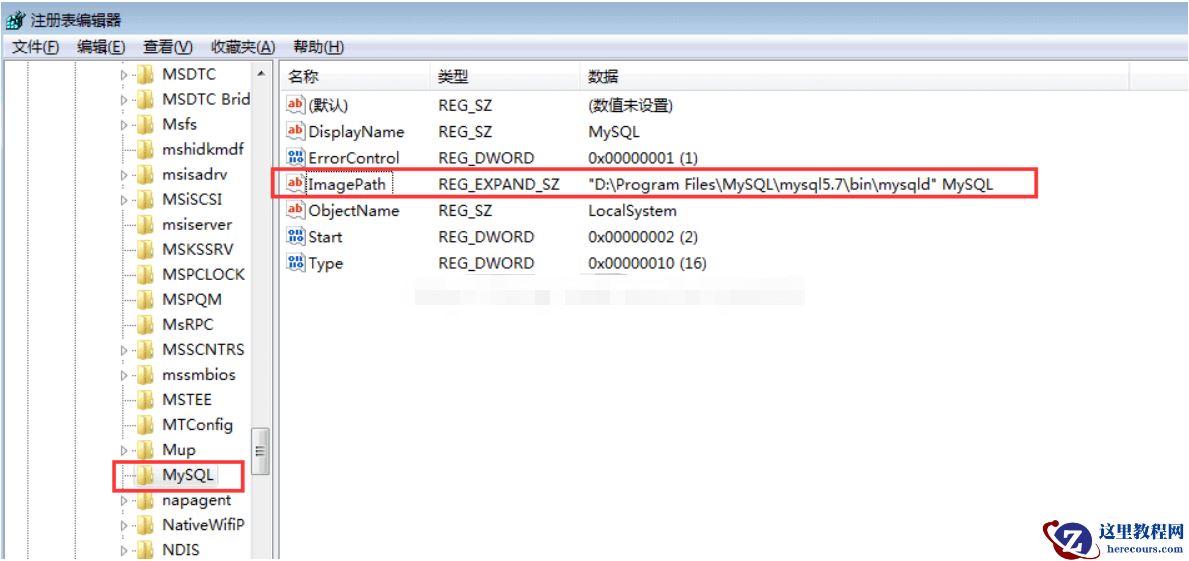
Task: Select the DisplayName value name
Action: (x=356, y=132)
